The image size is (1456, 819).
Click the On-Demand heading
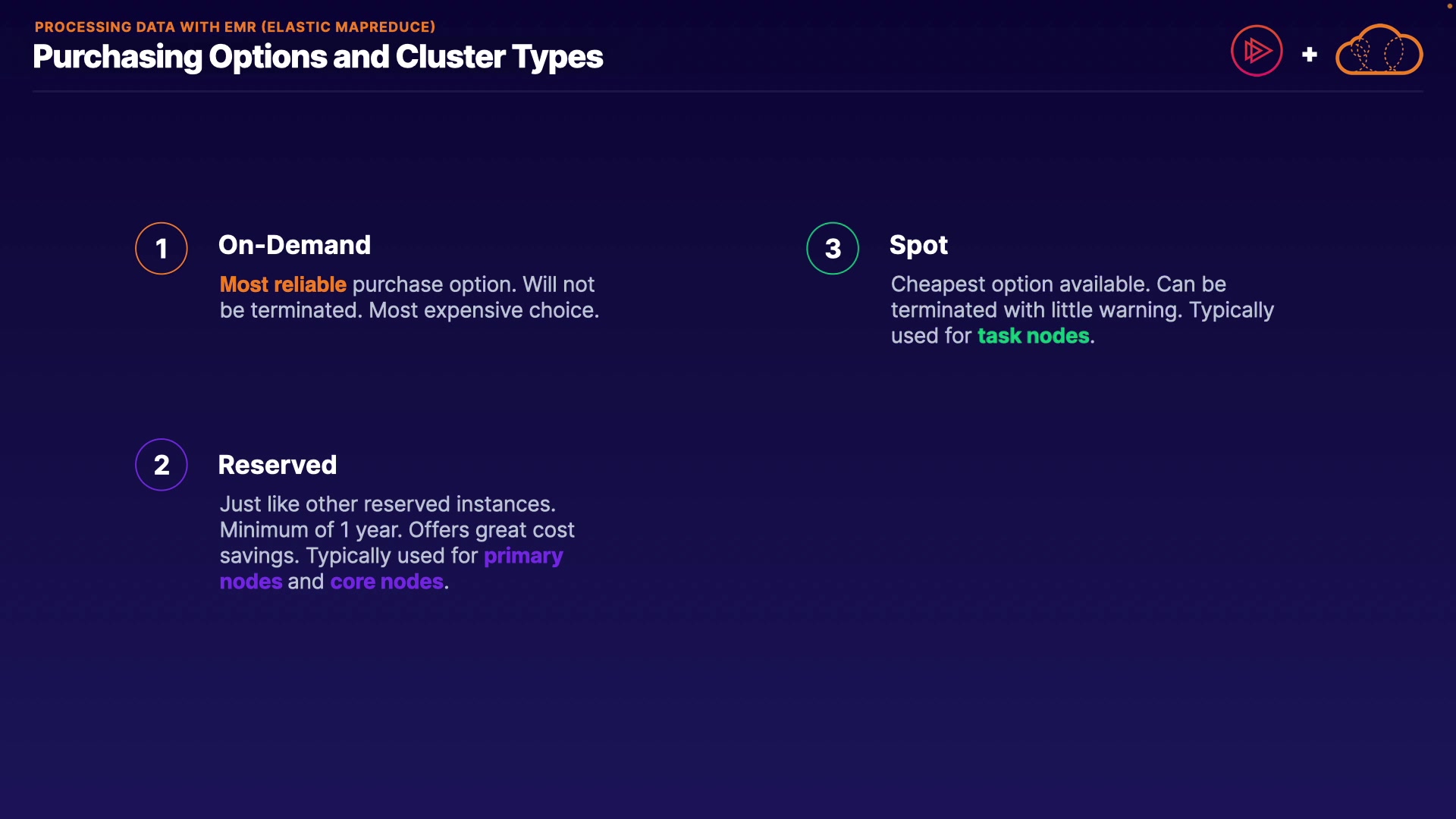tap(294, 245)
